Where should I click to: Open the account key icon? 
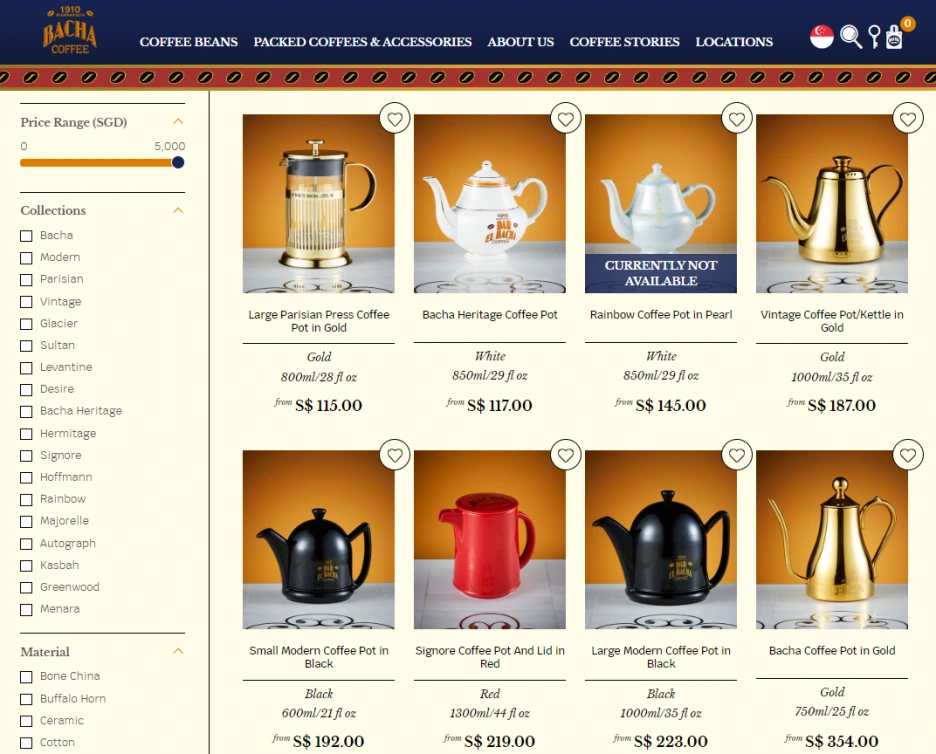(x=874, y=36)
